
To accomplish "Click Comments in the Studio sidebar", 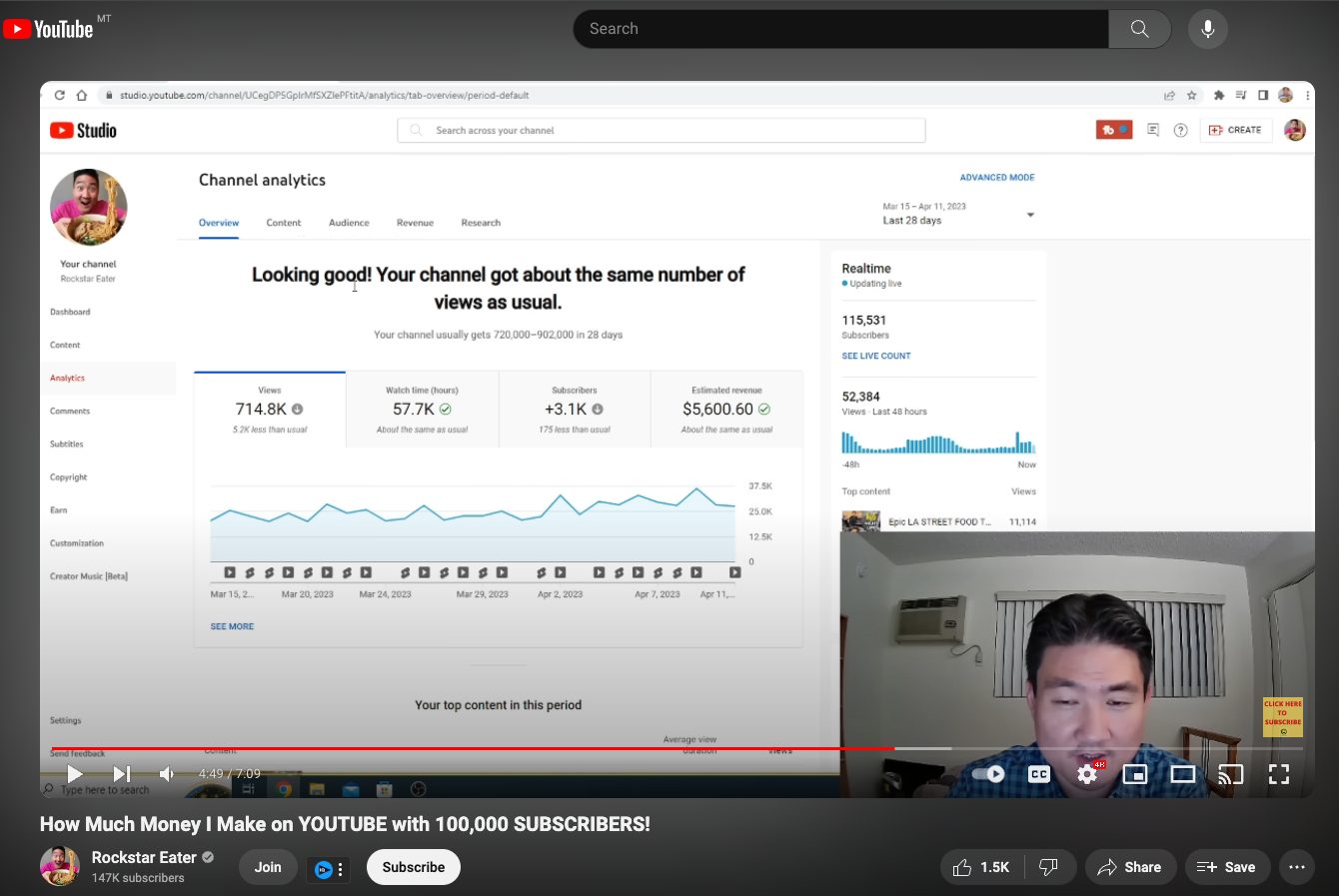I will tap(70, 411).
